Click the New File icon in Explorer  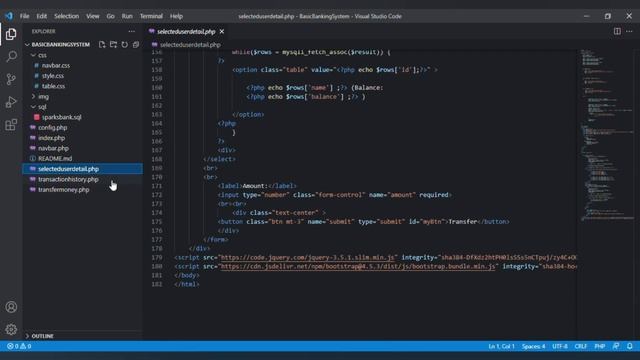click(x=102, y=44)
